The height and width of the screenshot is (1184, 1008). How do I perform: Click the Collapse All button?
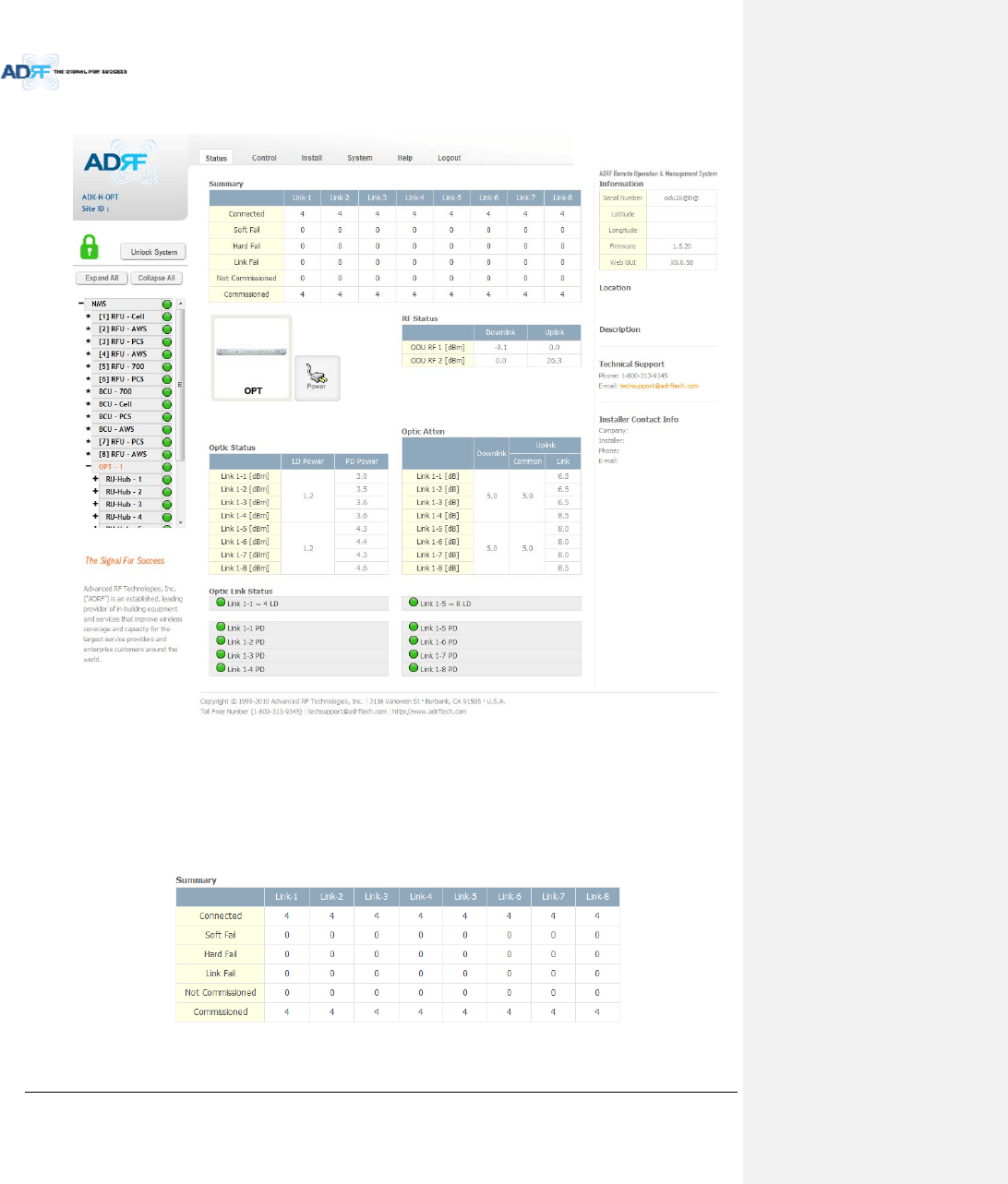click(157, 278)
